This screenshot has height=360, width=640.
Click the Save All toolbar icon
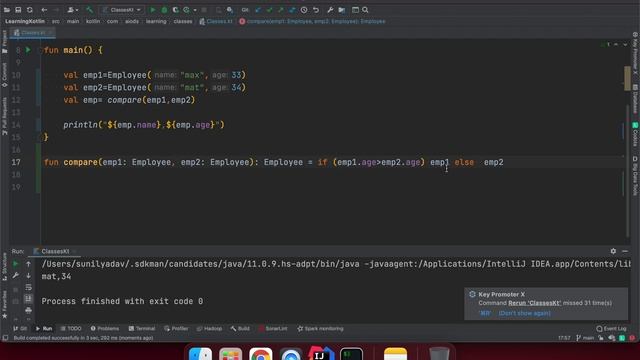pyautogui.click(x=18, y=10)
